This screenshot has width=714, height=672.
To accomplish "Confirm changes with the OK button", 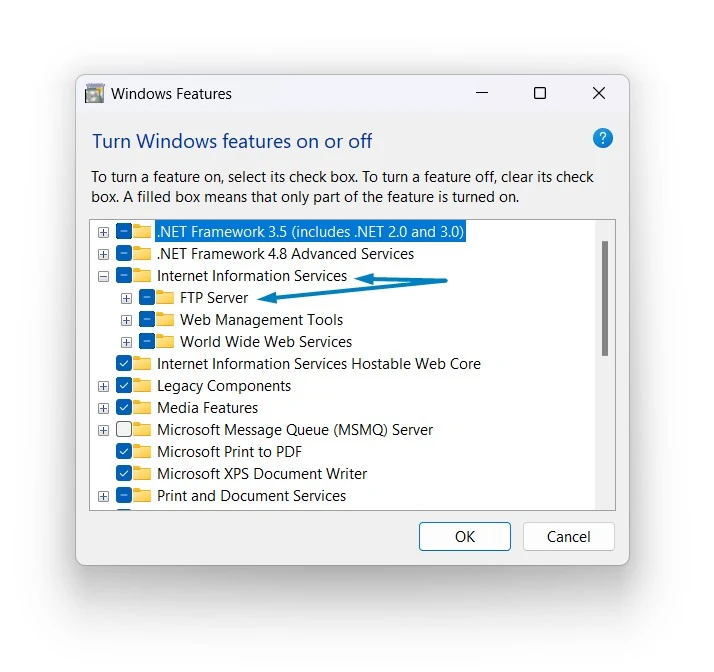I will pos(464,536).
